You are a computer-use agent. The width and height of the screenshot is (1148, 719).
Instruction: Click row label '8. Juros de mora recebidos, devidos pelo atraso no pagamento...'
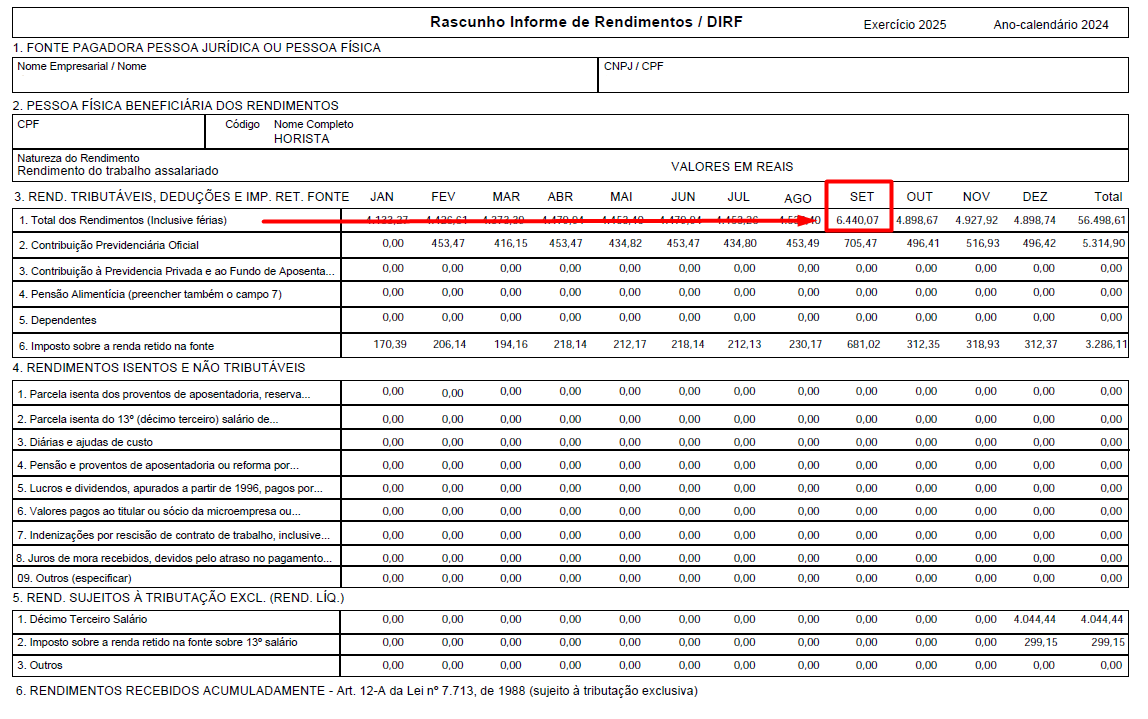tap(174, 559)
